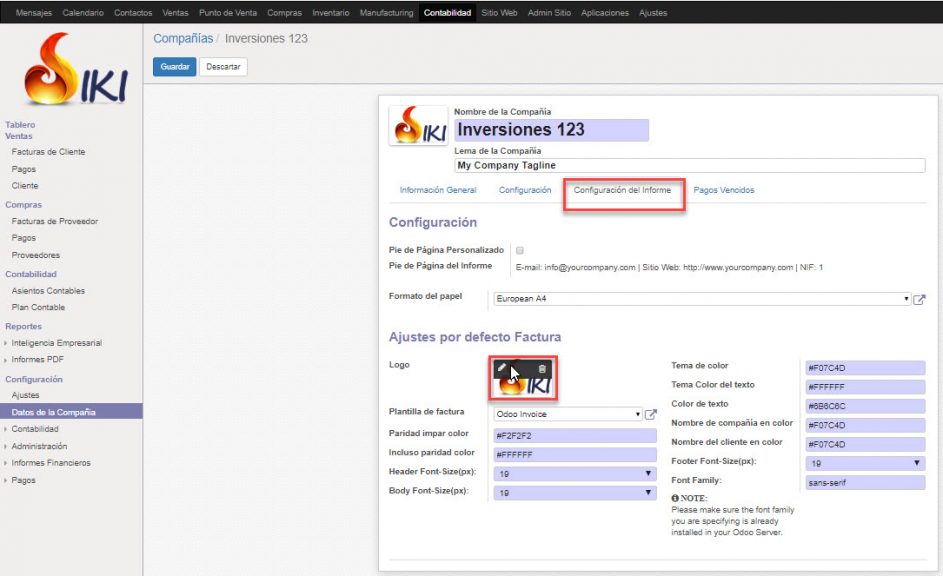Edit the logo using the pencil icon
This screenshot has width=943, height=576.
click(x=502, y=367)
